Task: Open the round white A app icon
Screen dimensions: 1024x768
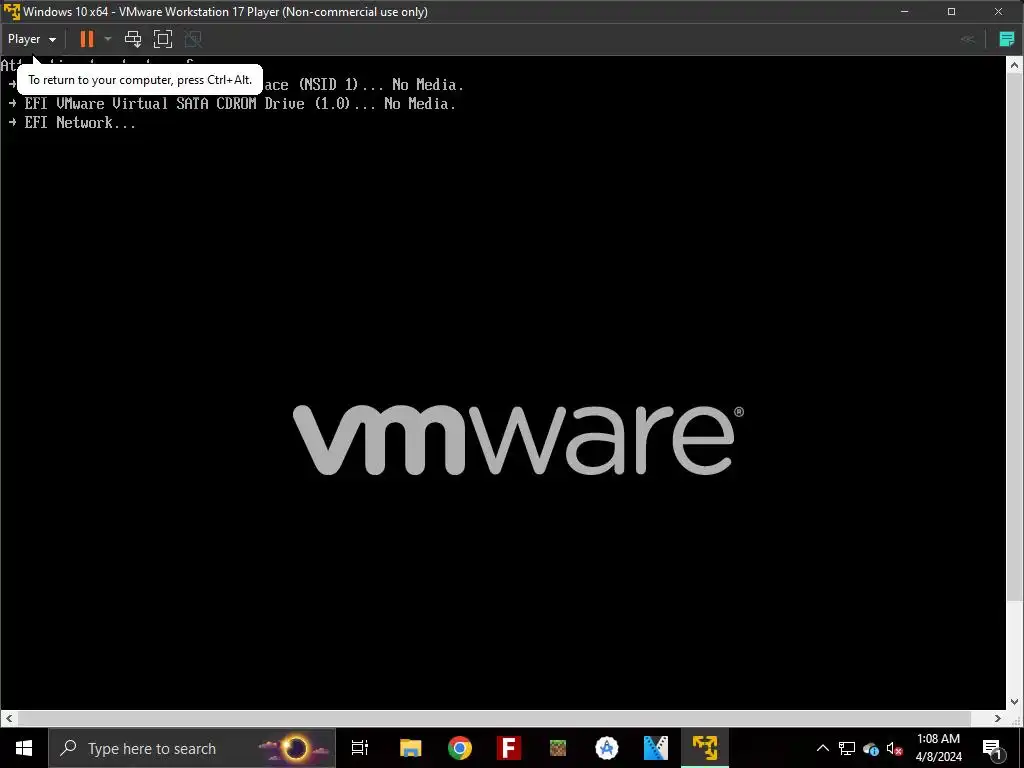Action: pyautogui.click(x=607, y=748)
